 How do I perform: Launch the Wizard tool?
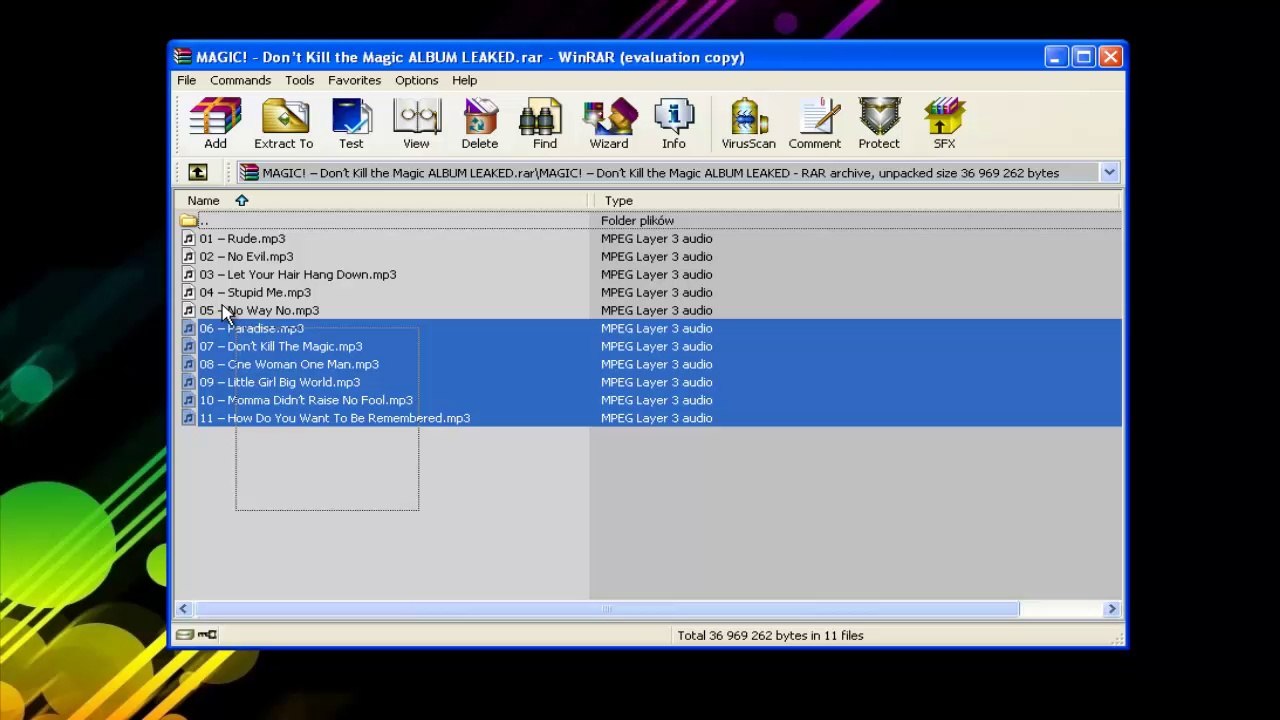609,124
